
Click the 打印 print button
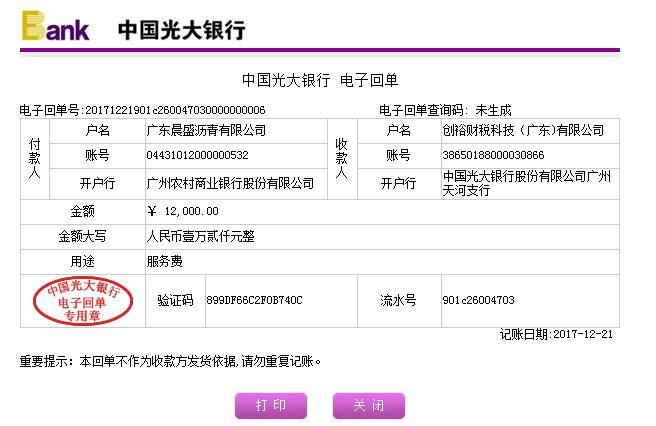(271, 405)
